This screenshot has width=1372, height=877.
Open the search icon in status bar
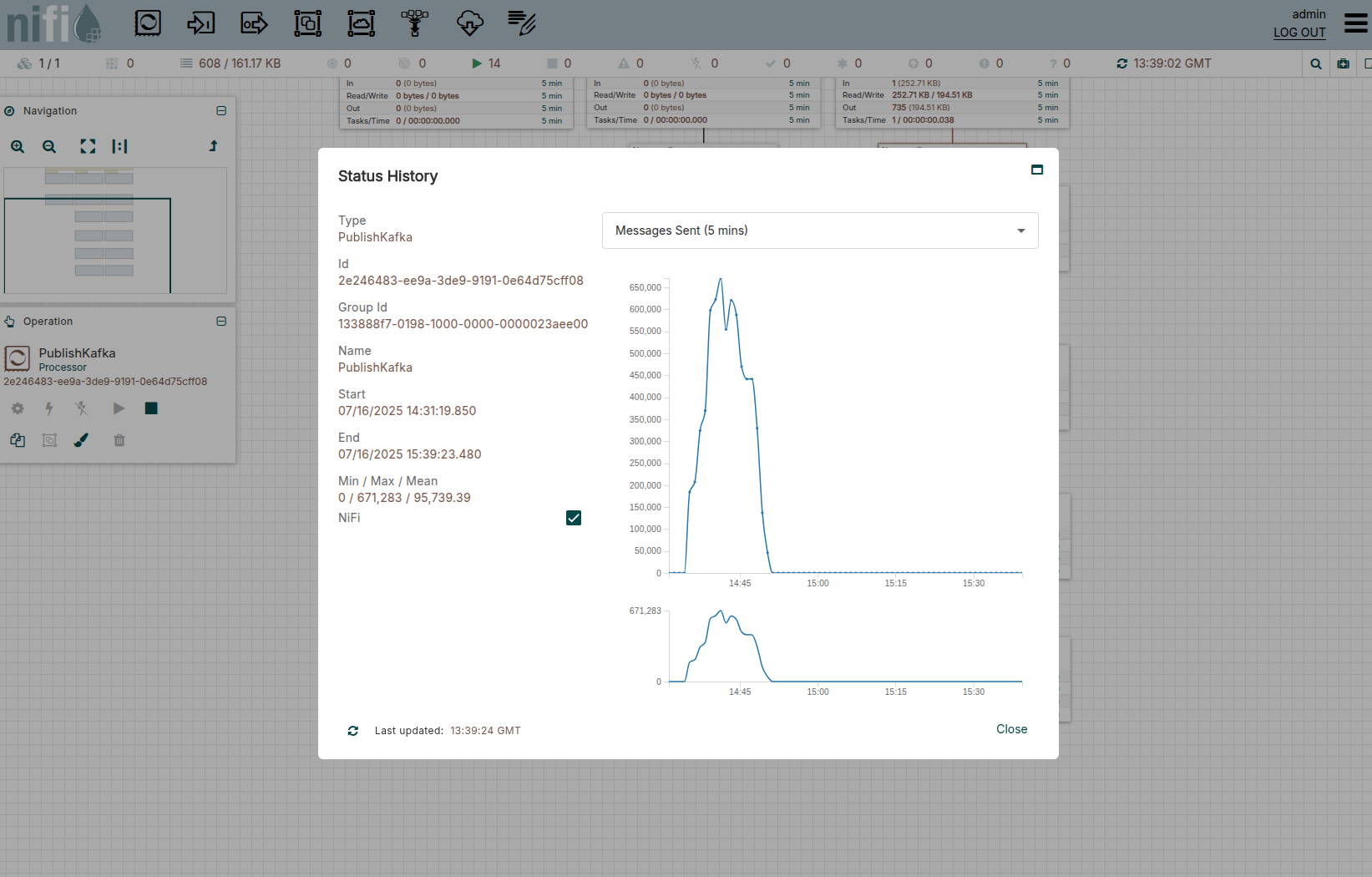pyautogui.click(x=1316, y=63)
